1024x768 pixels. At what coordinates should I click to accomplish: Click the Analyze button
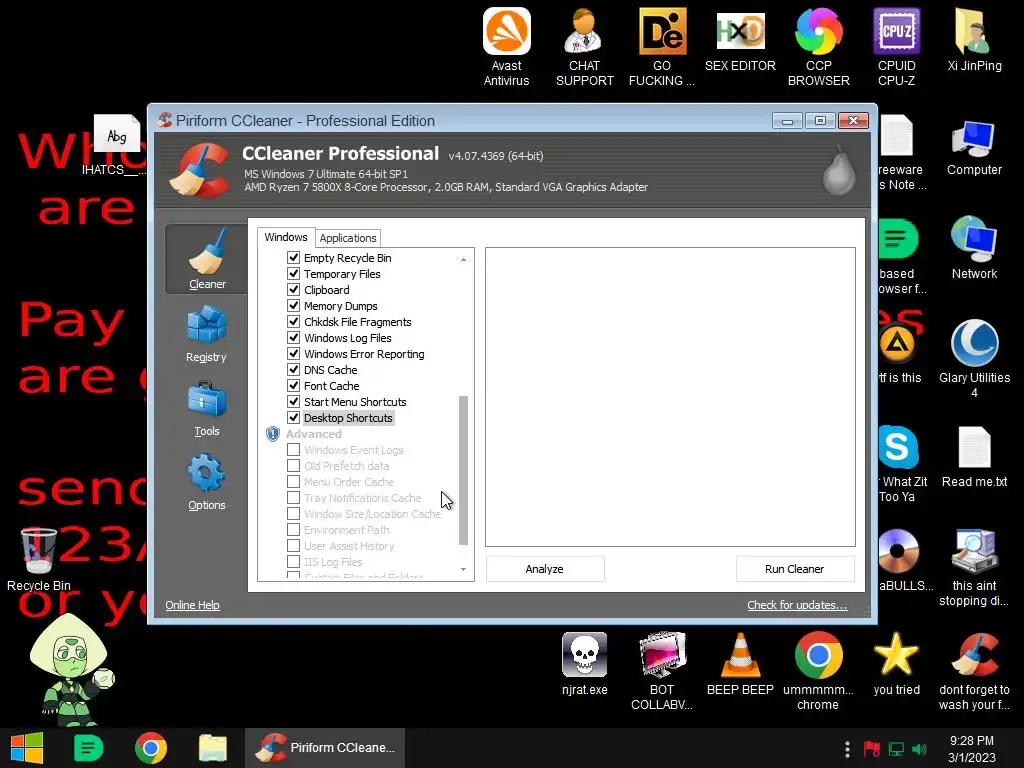(545, 569)
